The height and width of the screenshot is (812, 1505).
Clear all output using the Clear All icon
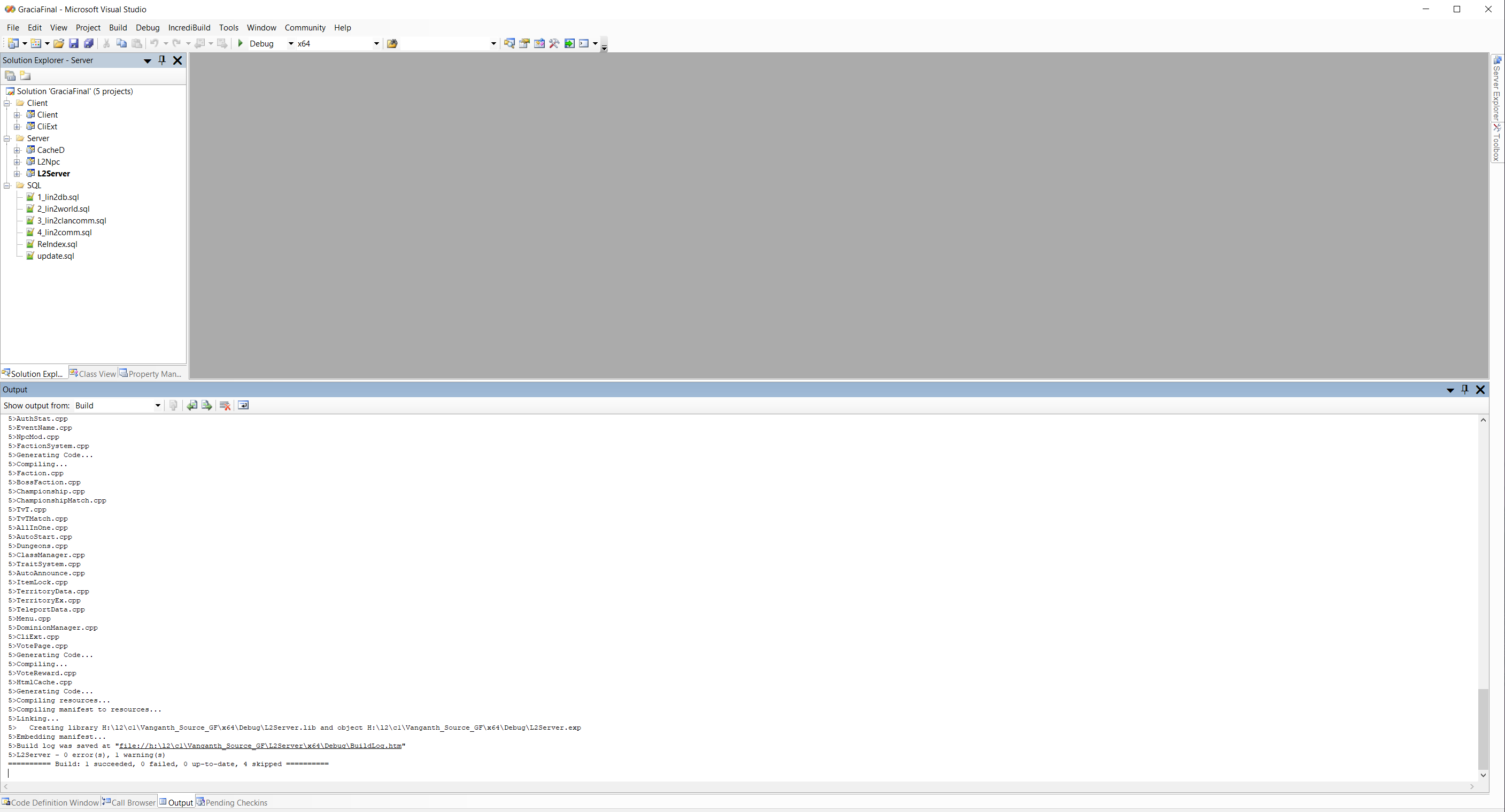click(x=225, y=405)
